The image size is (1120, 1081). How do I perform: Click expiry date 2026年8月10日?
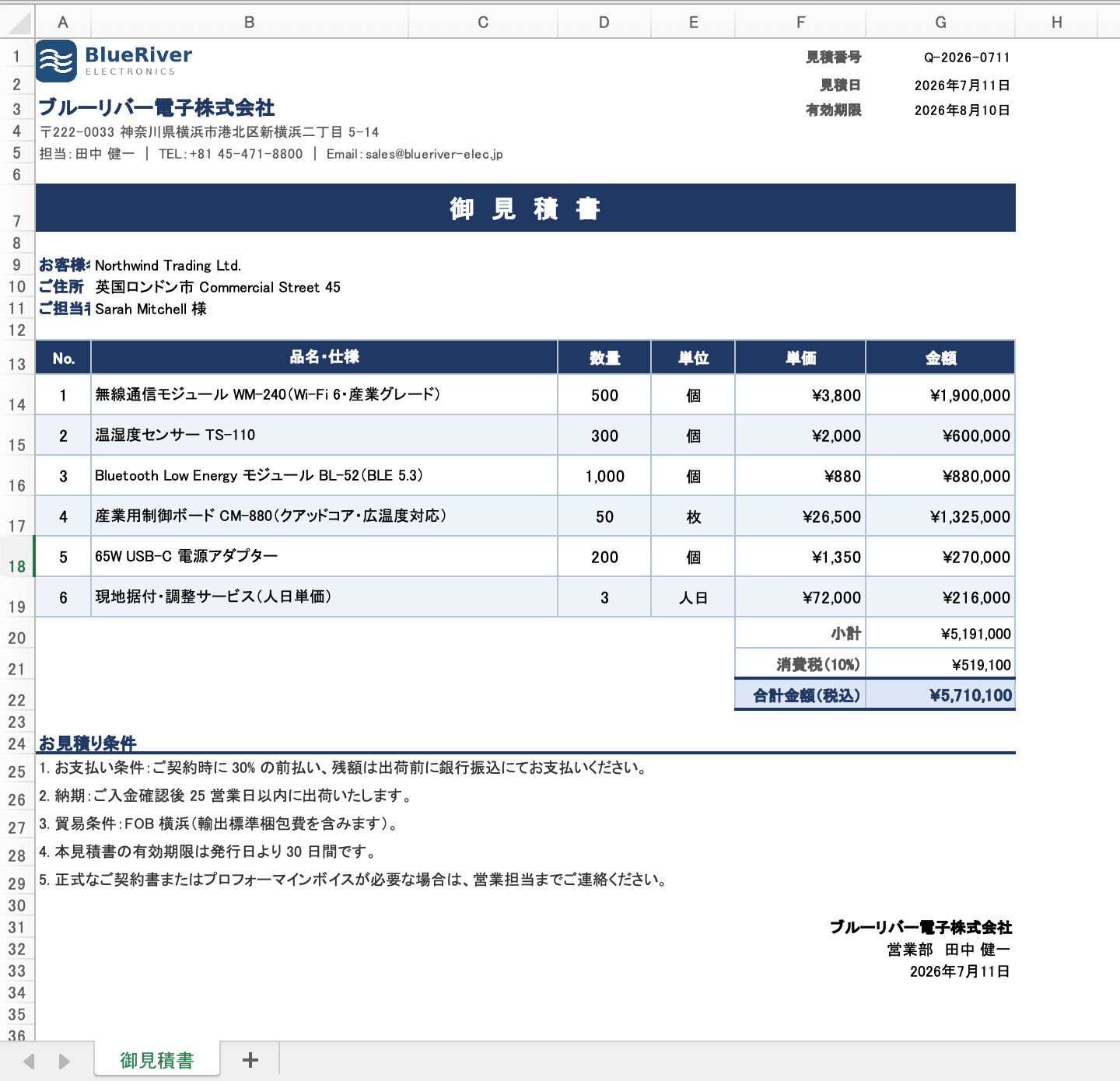[x=962, y=110]
